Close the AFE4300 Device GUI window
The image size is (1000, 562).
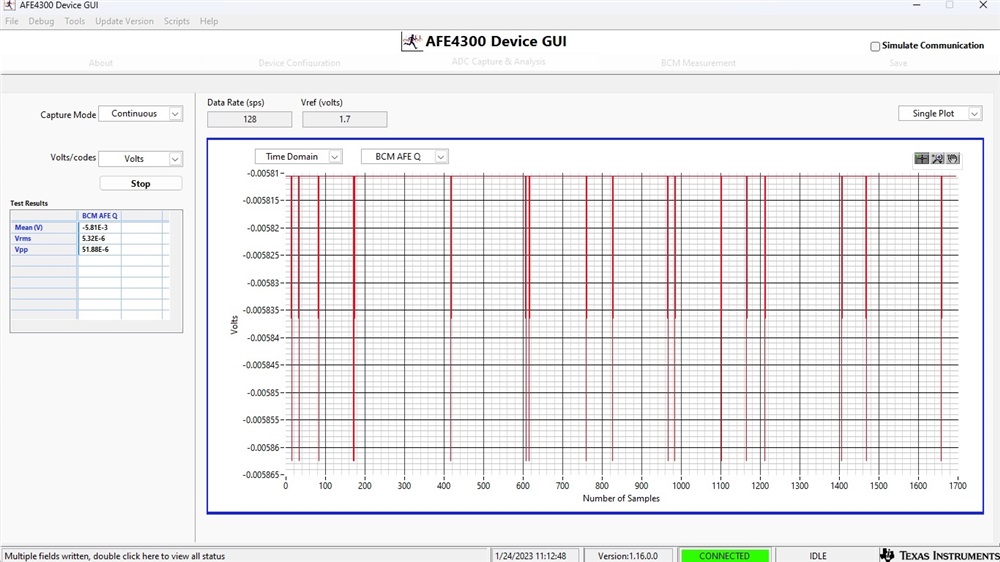click(983, 5)
